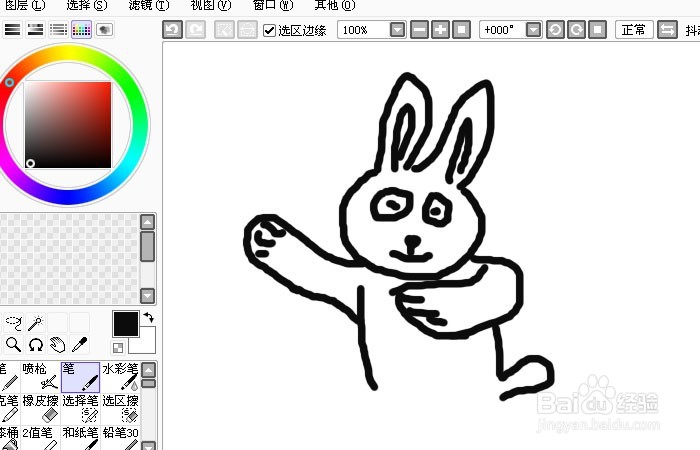Screen dimensions: 700x450
Task: Toggle the color swatches panel
Action: 81,29
